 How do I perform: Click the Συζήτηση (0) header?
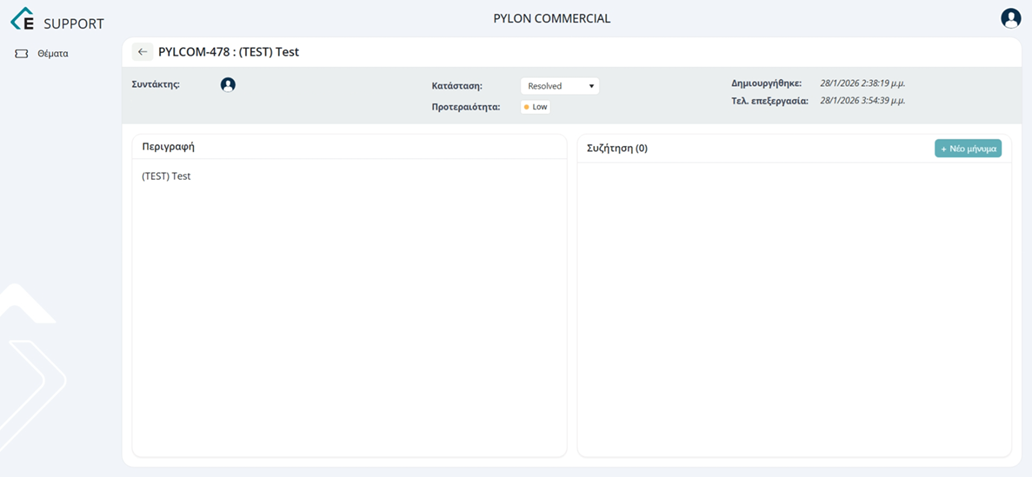617,148
